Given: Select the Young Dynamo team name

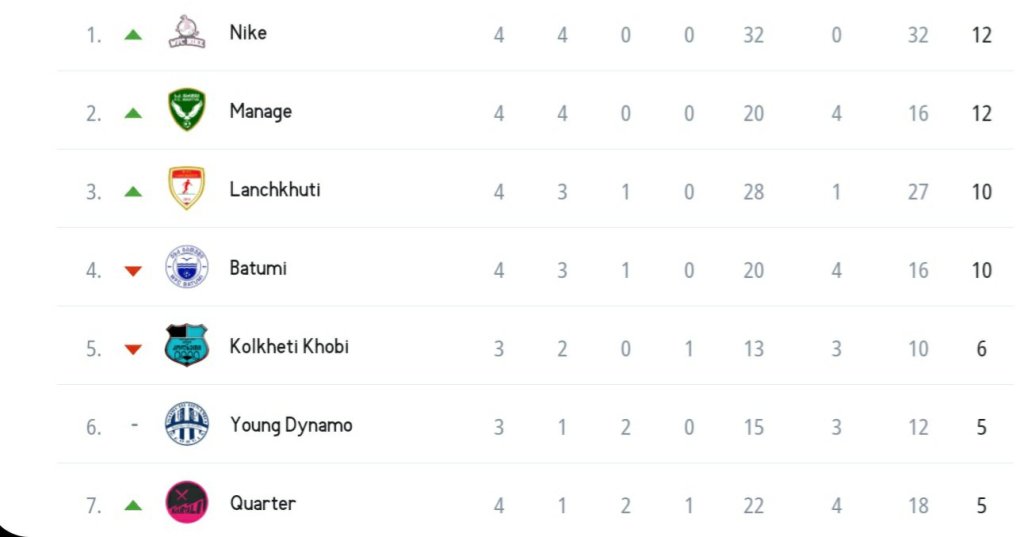Looking at the screenshot, I should [x=291, y=425].
